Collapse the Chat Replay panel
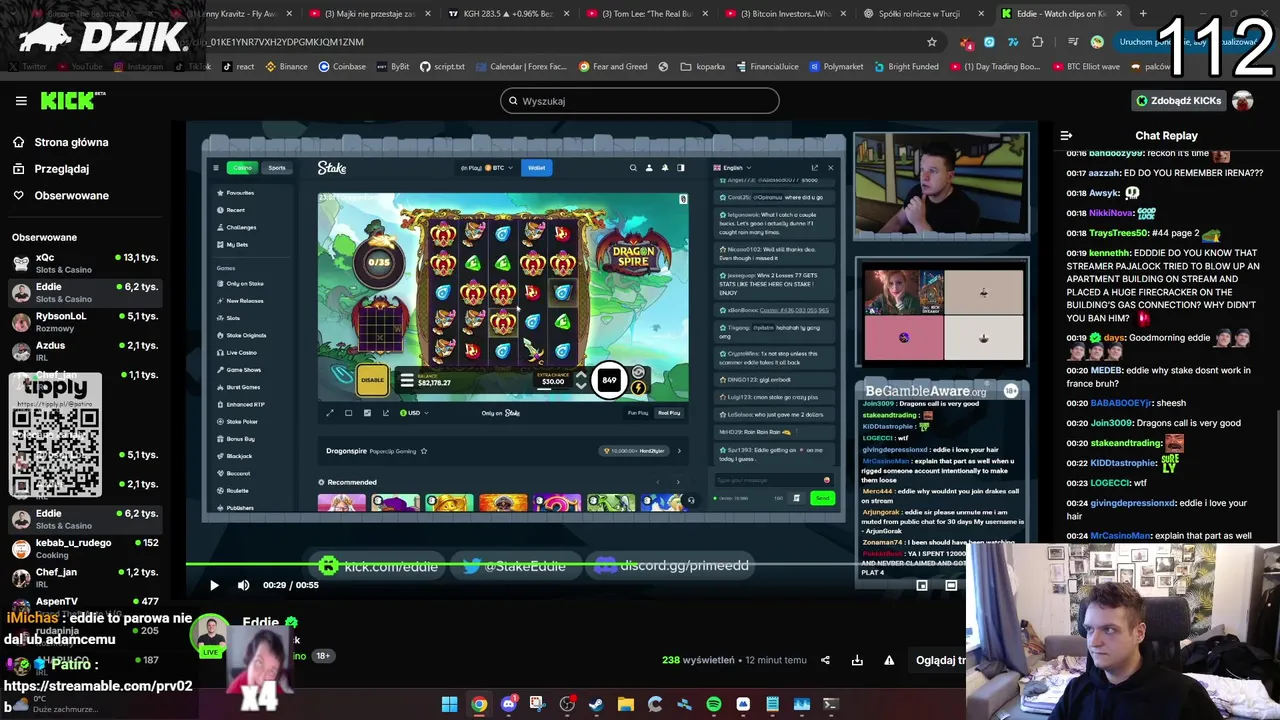The height and width of the screenshot is (720, 1280). [x=1066, y=135]
